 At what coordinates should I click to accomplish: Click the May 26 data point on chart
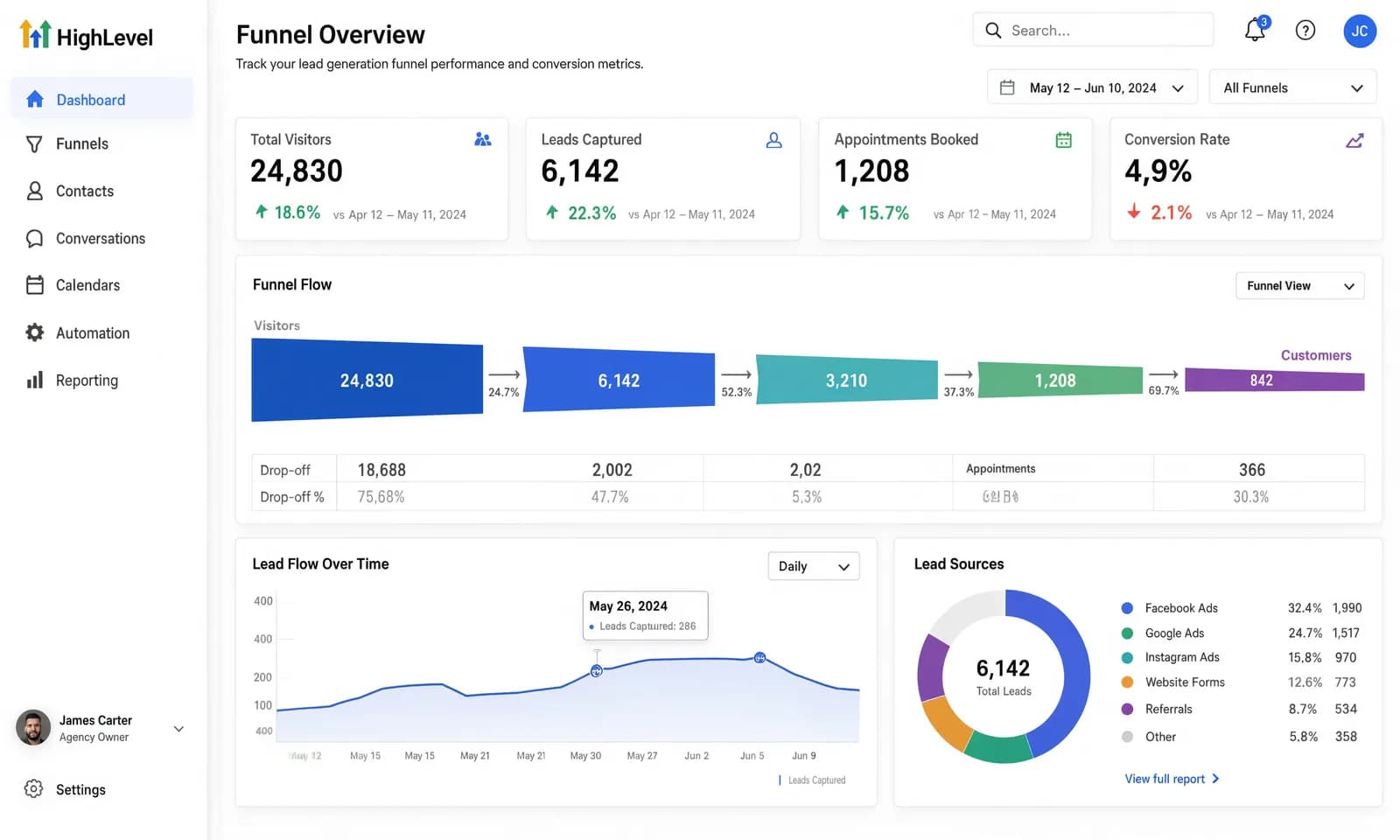[x=596, y=671]
